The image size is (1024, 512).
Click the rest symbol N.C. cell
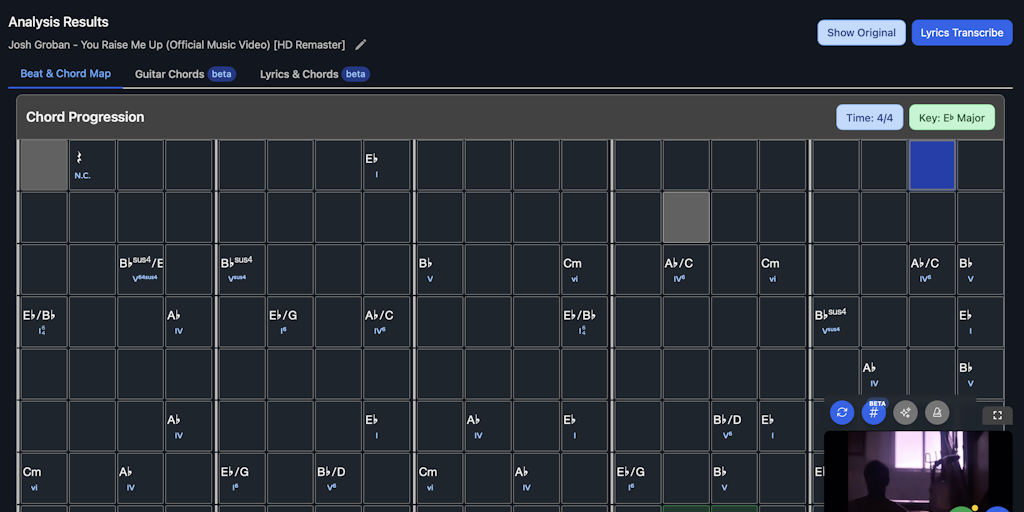click(92, 165)
